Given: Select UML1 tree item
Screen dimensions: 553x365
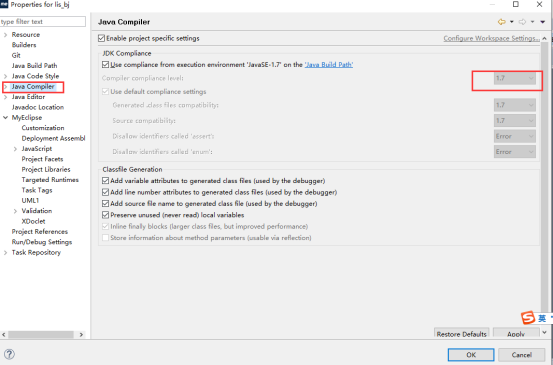Looking at the screenshot, I should point(30,200).
